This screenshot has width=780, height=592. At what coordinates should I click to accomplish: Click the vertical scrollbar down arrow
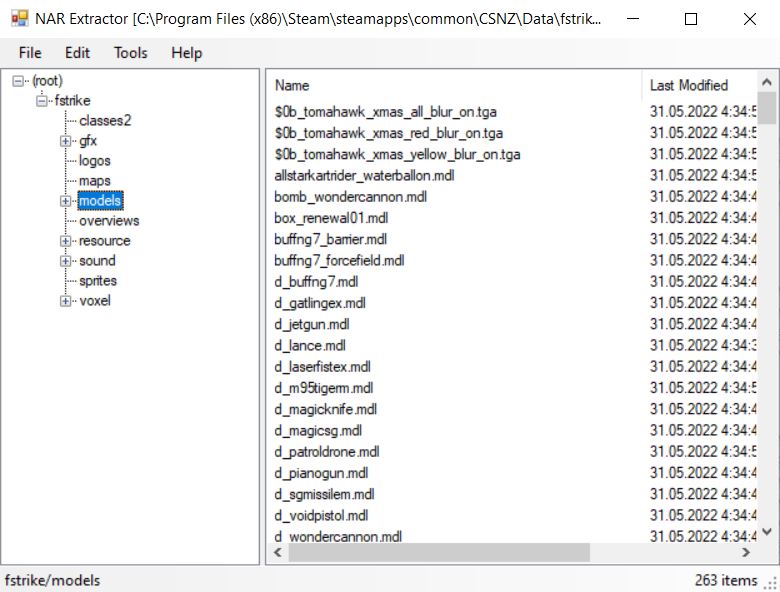767,532
